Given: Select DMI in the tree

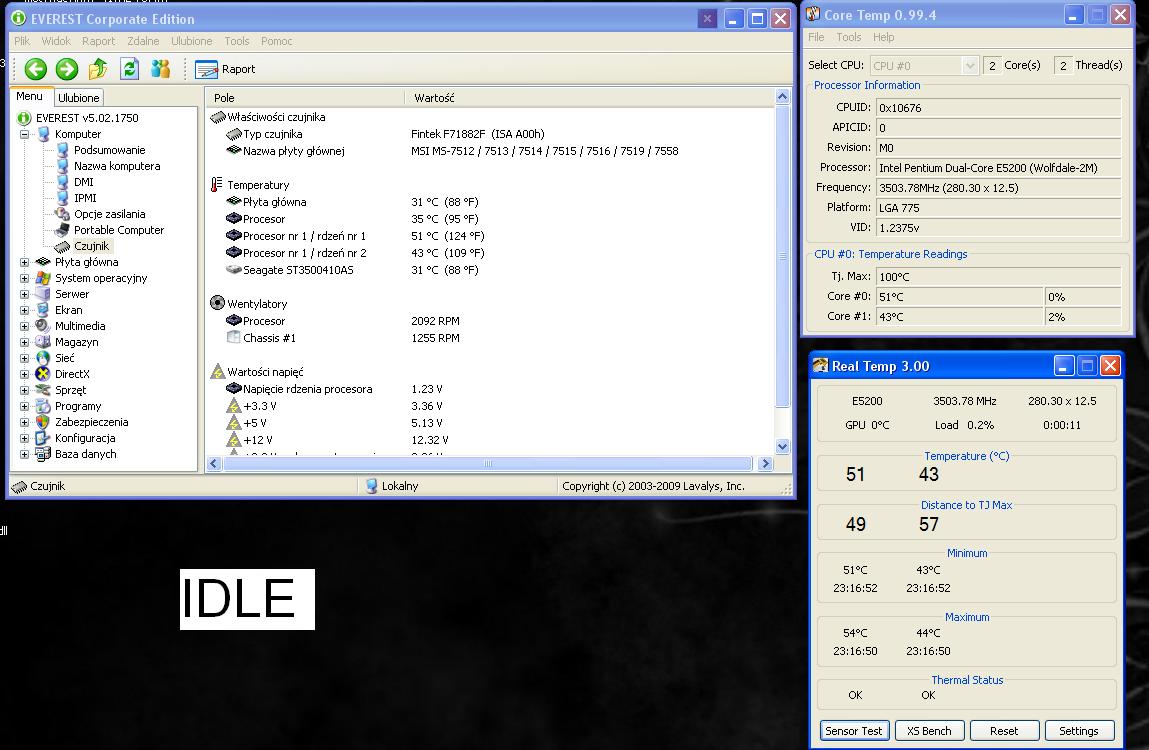Looking at the screenshot, I should (84, 183).
